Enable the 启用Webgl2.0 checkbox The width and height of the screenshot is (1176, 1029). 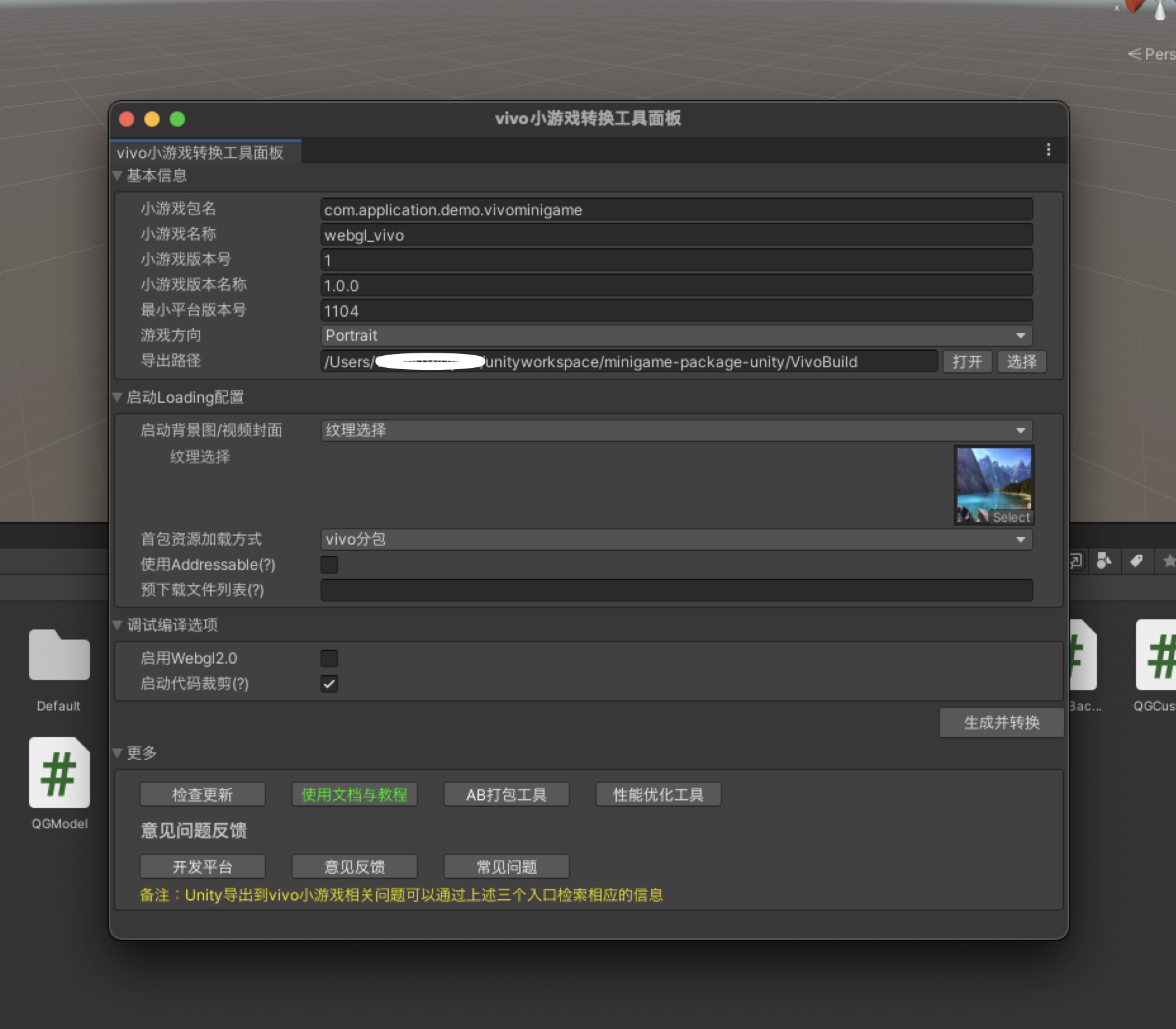[329, 659]
